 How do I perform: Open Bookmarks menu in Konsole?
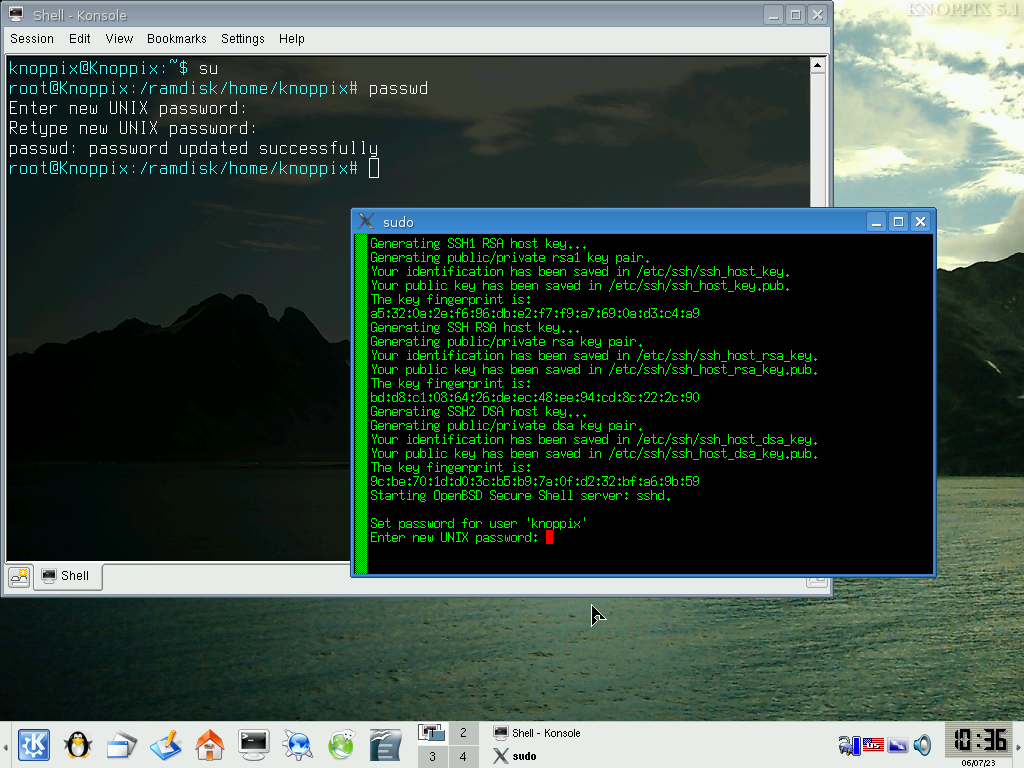click(x=177, y=39)
